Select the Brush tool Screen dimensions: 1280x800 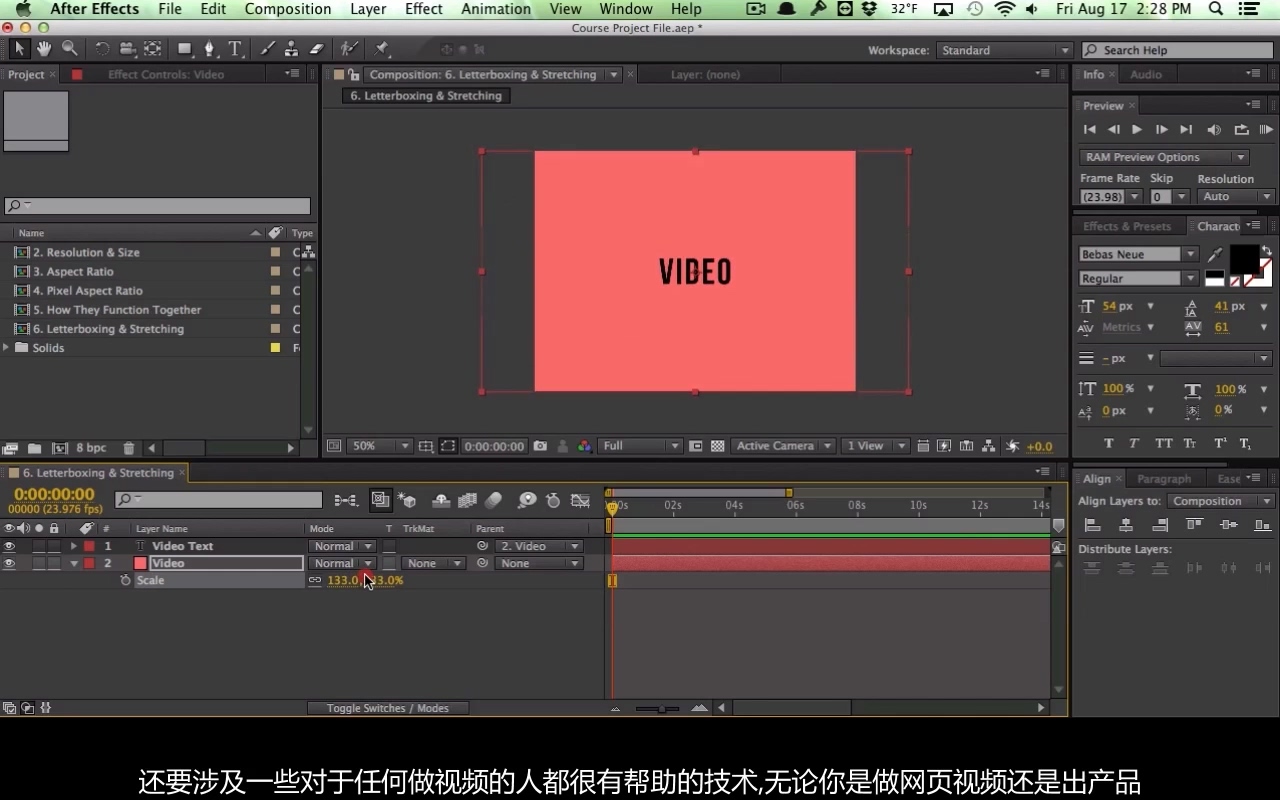pyautogui.click(x=267, y=49)
